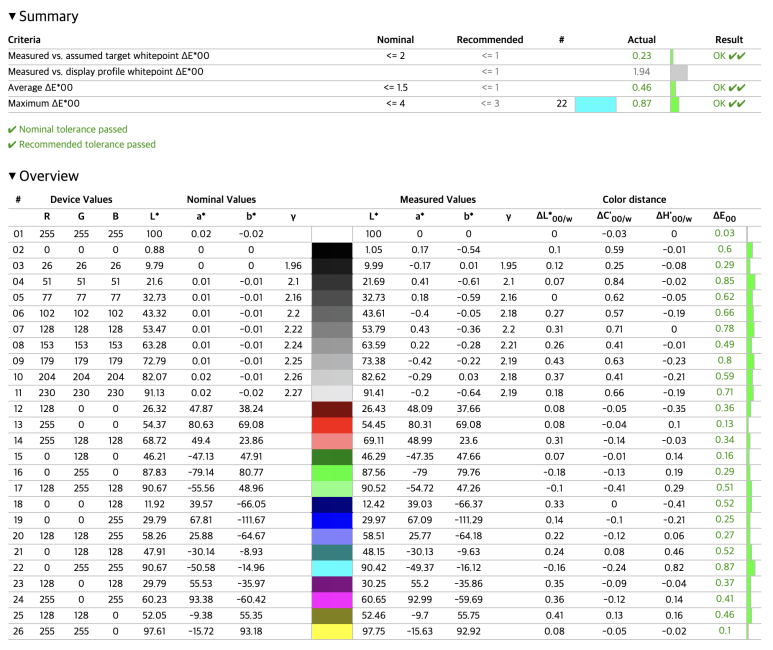Click OK checkmarks in assumed target whitepoint row
This screenshot has height=650, width=773.
click(729, 56)
